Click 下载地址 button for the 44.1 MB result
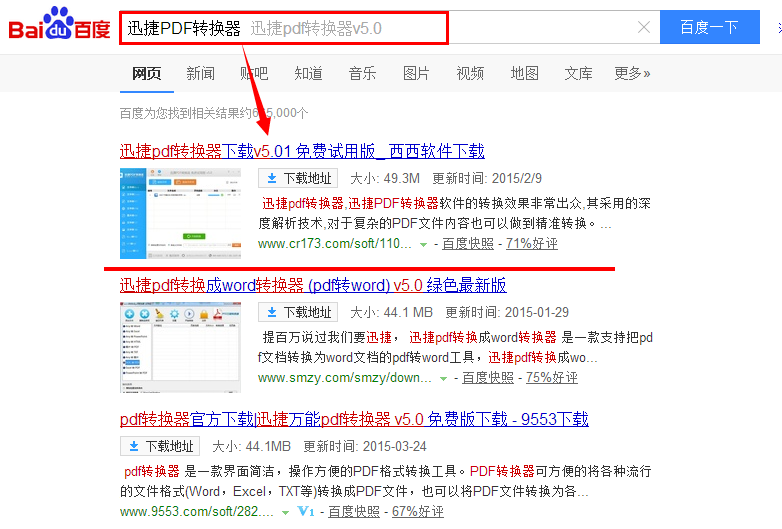The height and width of the screenshot is (529, 782). point(298,312)
